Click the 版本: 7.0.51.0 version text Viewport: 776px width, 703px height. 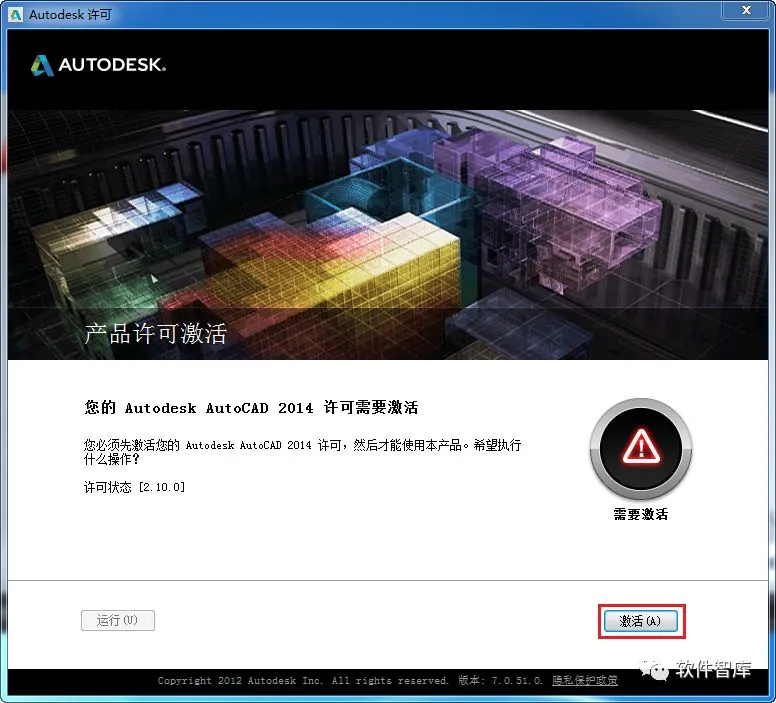coord(500,681)
